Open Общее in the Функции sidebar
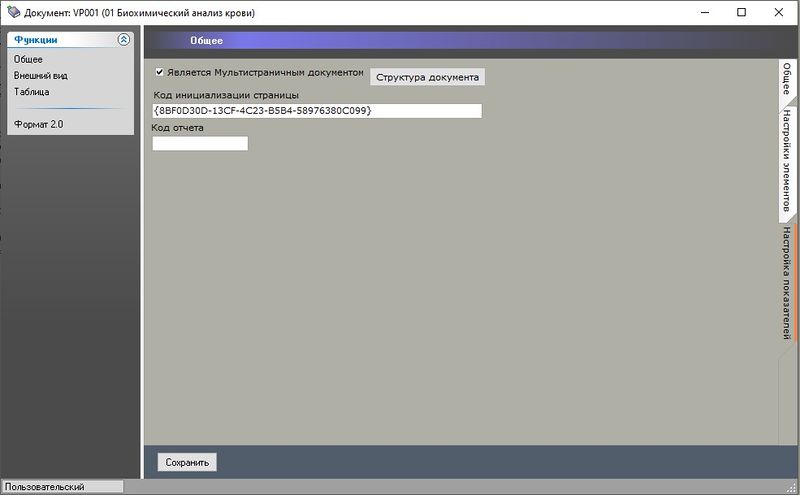800x495 pixels. (x=29, y=59)
